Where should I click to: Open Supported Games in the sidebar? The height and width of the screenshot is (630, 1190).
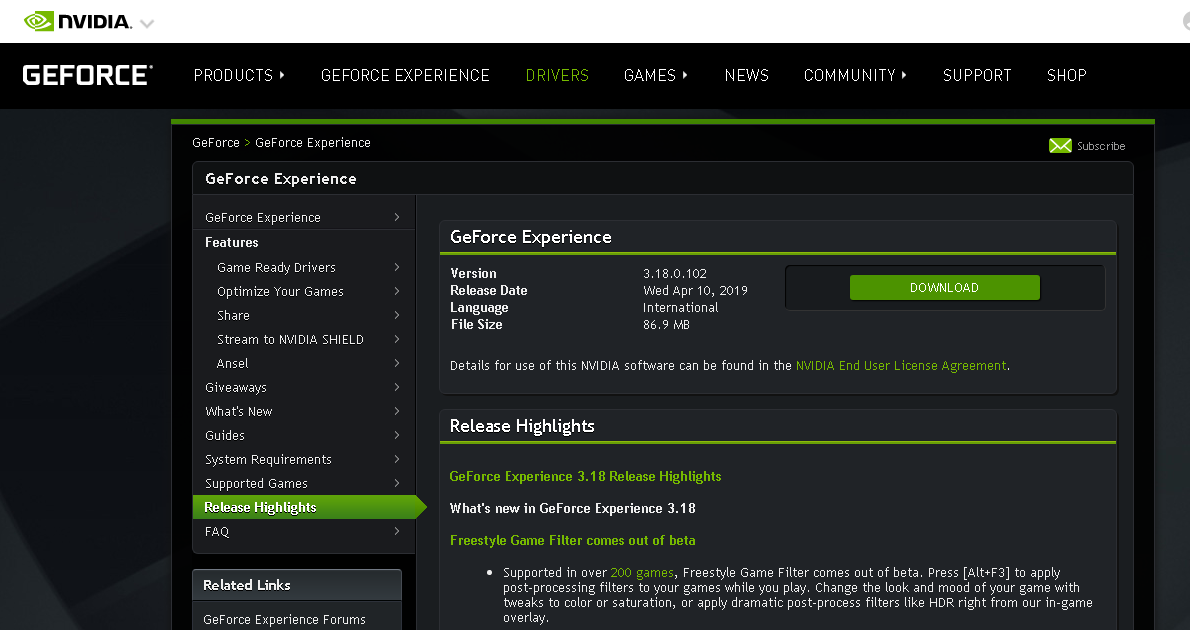pyautogui.click(x=304, y=484)
